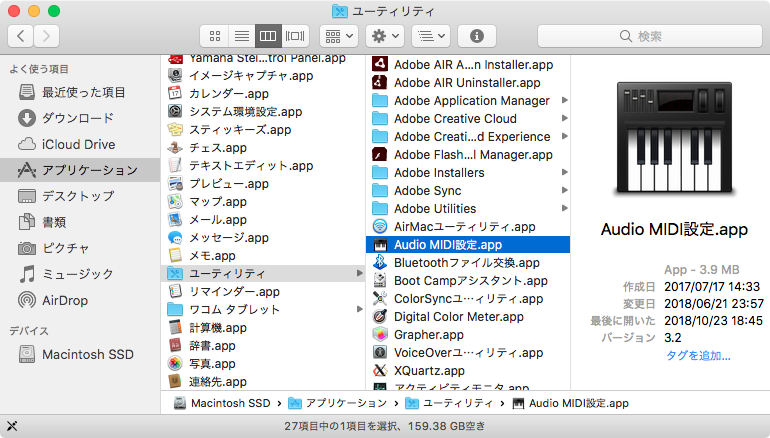The width and height of the screenshot is (770, 438).
Task: Click the VoiceOverユーティリティ.app icon
Action: coord(380,353)
